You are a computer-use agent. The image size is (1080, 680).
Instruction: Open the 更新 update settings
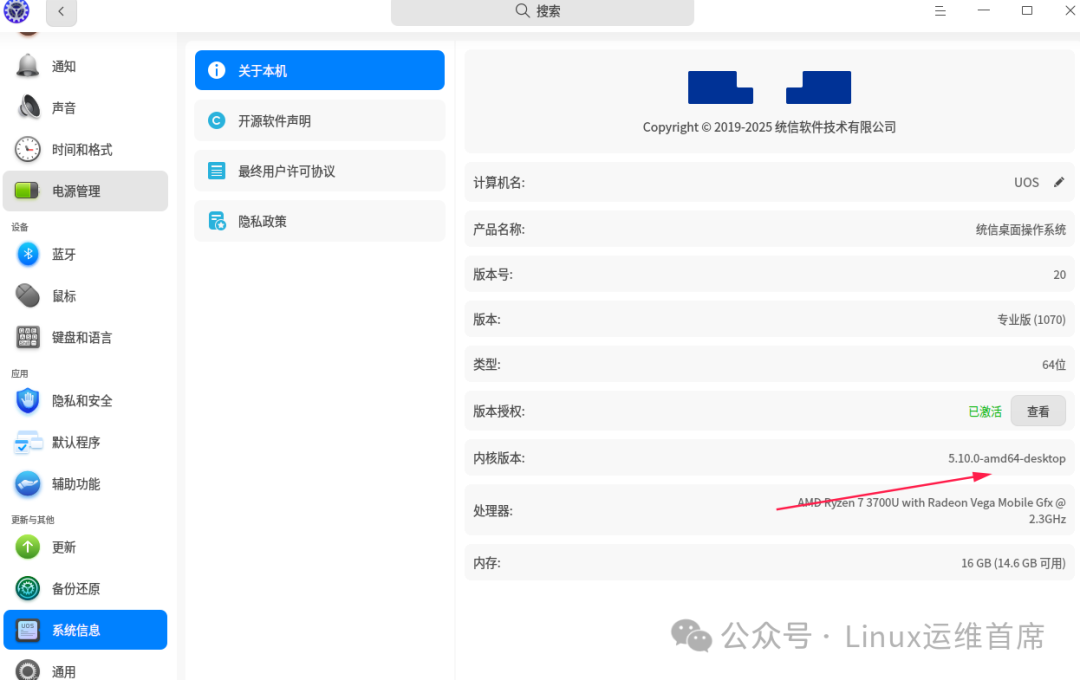point(62,547)
